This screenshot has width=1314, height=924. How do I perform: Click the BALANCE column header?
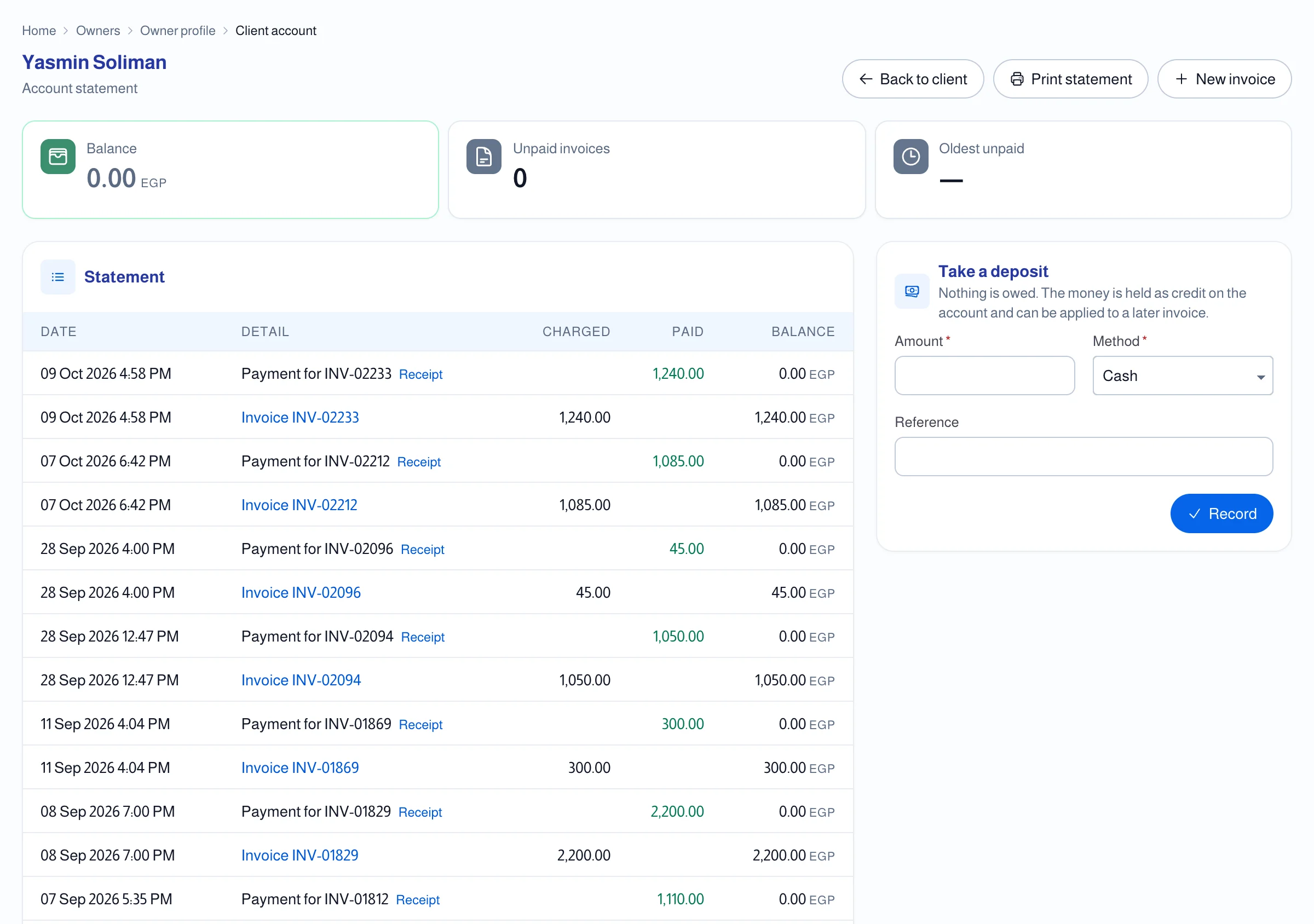point(803,332)
